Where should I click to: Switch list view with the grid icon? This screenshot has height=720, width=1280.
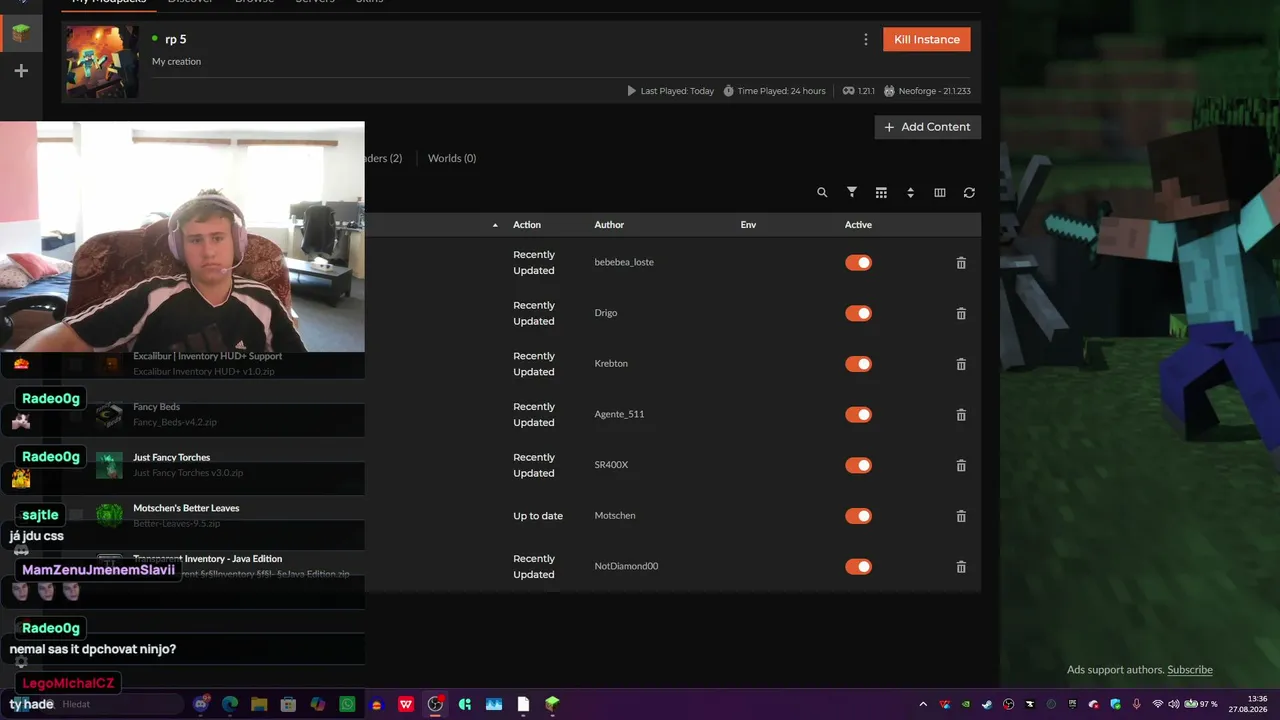[x=881, y=193]
